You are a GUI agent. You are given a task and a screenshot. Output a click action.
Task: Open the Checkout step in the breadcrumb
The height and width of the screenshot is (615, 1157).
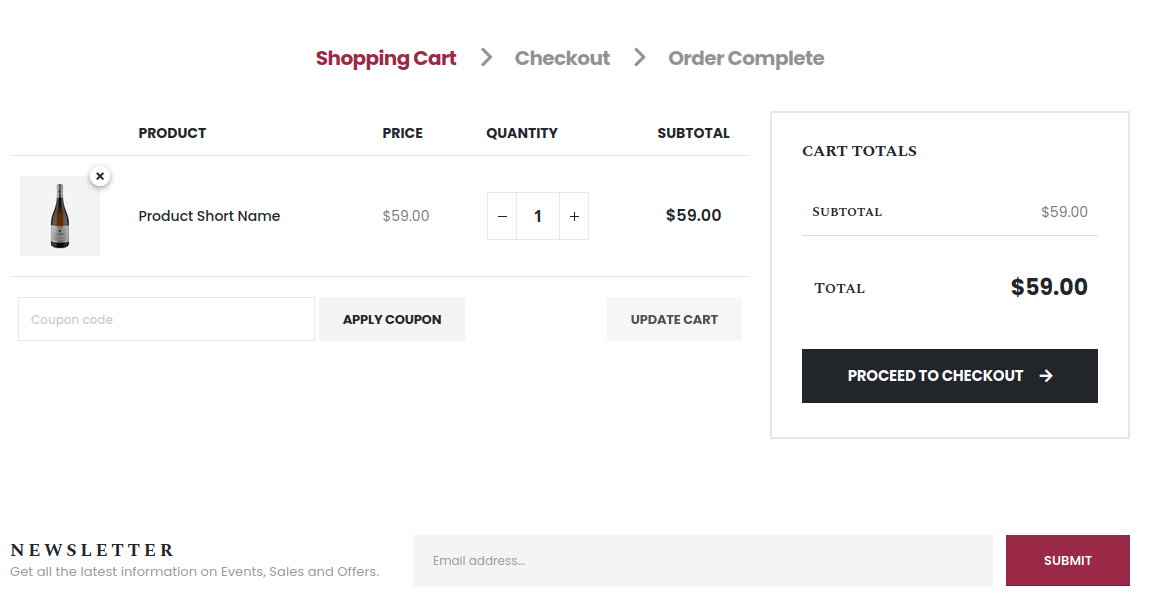click(x=562, y=57)
